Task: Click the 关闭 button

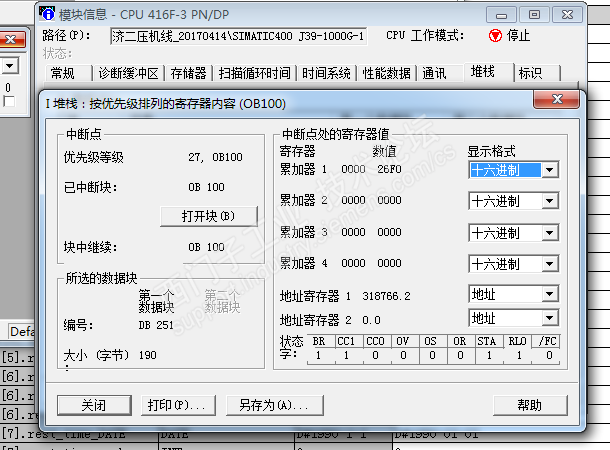Action: tap(94, 405)
